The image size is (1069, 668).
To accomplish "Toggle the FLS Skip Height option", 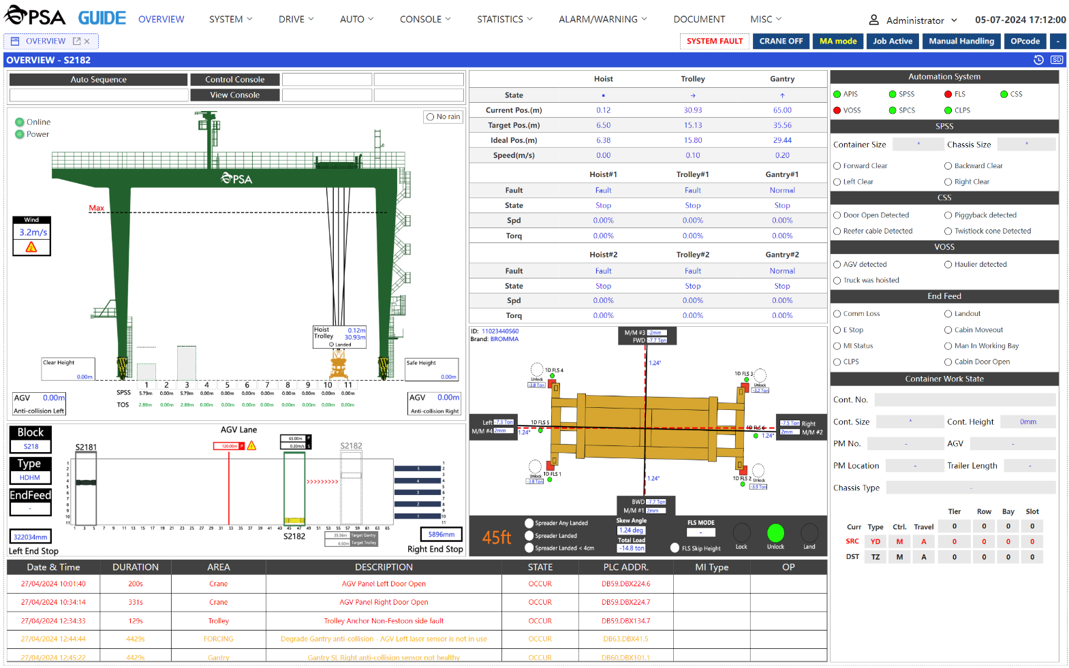I will pyautogui.click(x=674, y=548).
